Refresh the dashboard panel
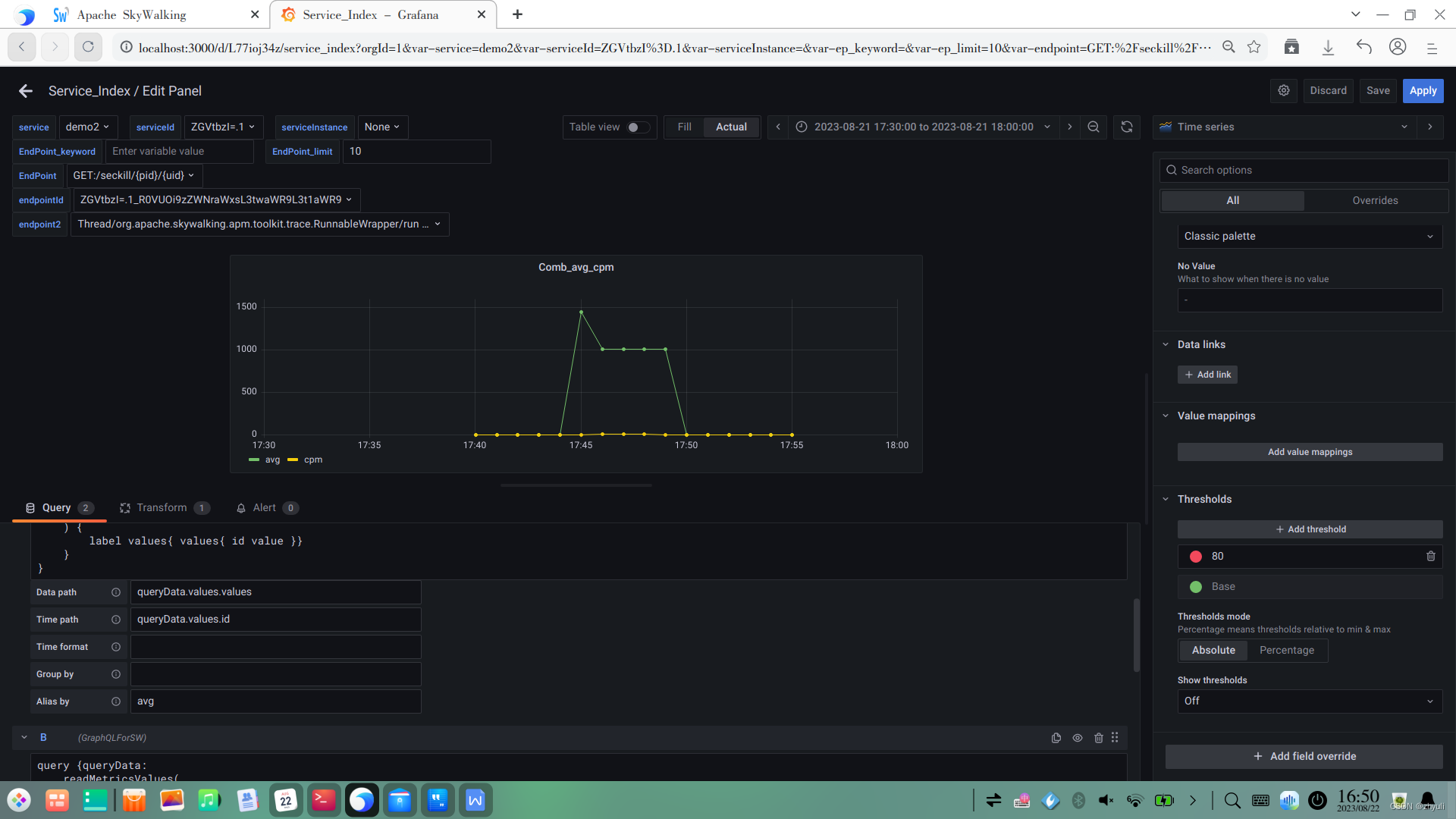 pos(1127,127)
